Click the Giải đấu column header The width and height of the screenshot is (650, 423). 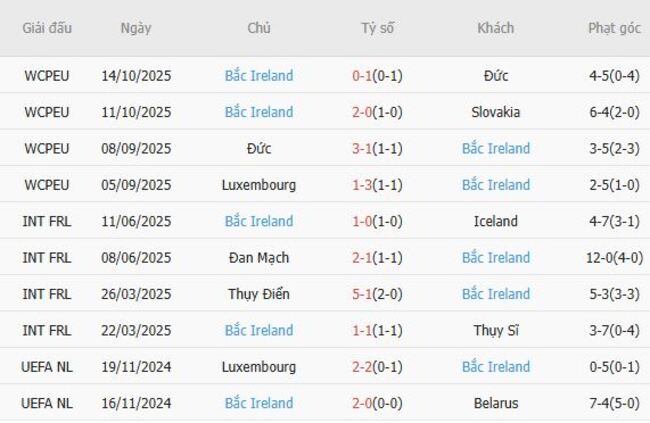[x=47, y=28]
